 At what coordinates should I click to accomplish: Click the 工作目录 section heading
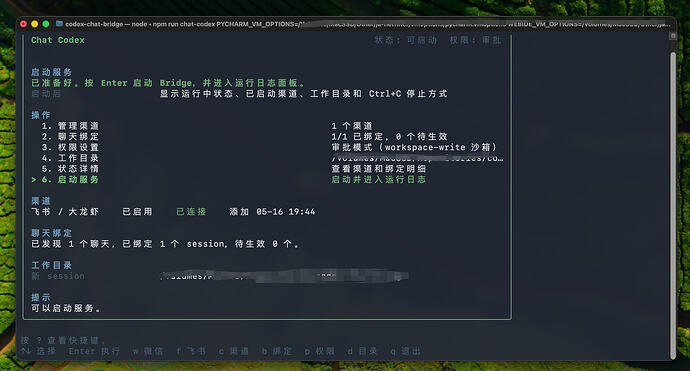[x=51, y=265]
